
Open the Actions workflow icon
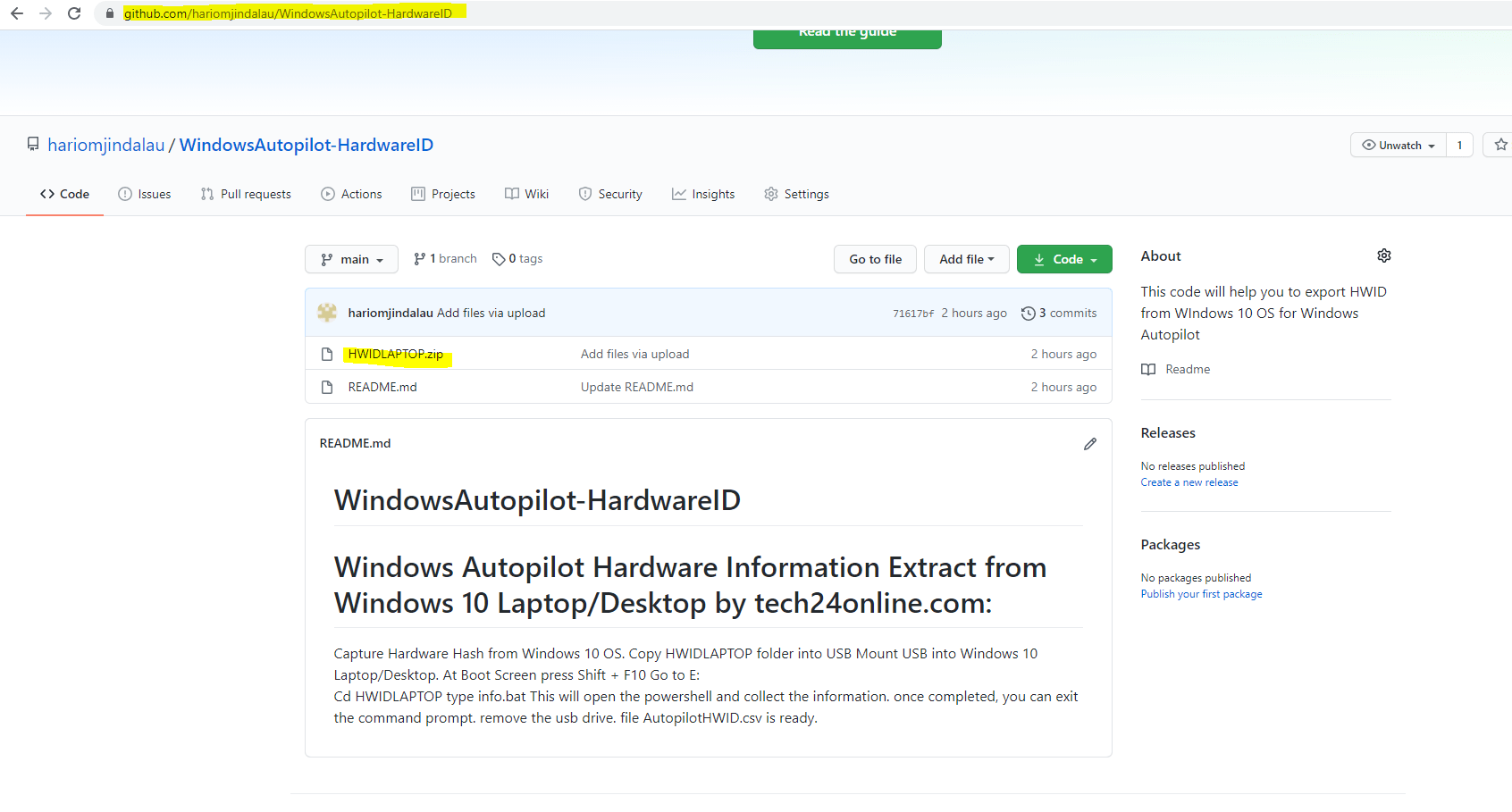tap(327, 194)
